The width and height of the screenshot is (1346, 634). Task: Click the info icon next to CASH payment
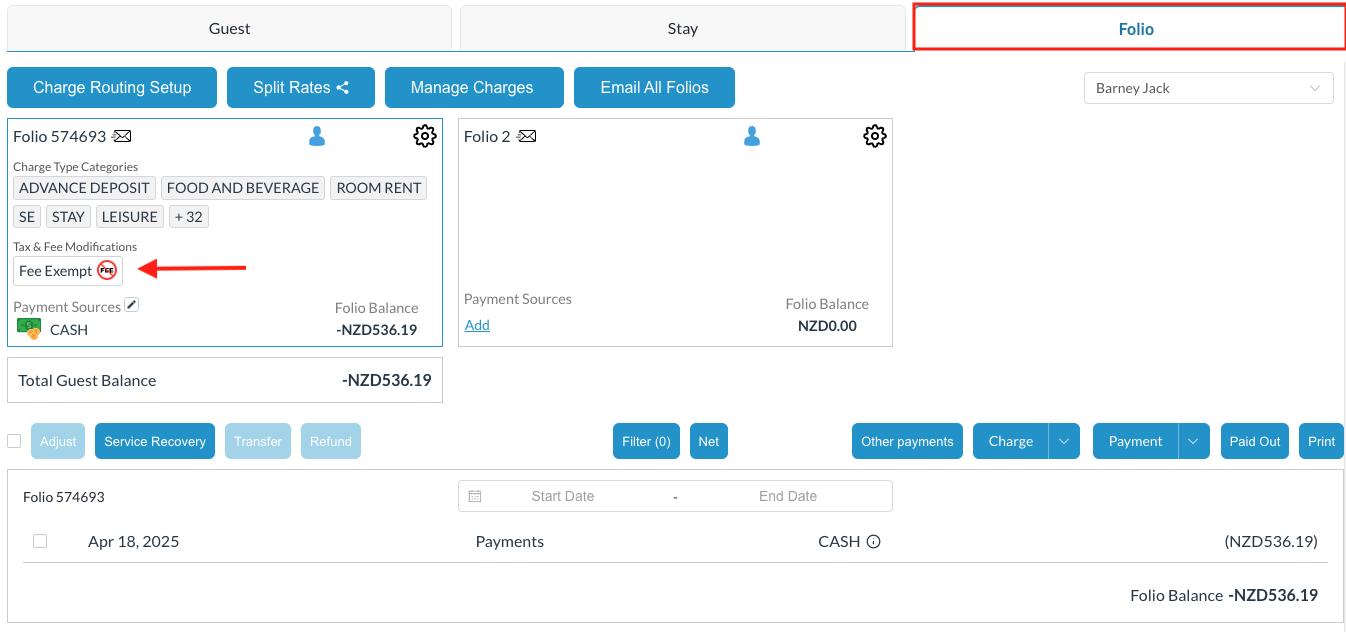click(873, 542)
